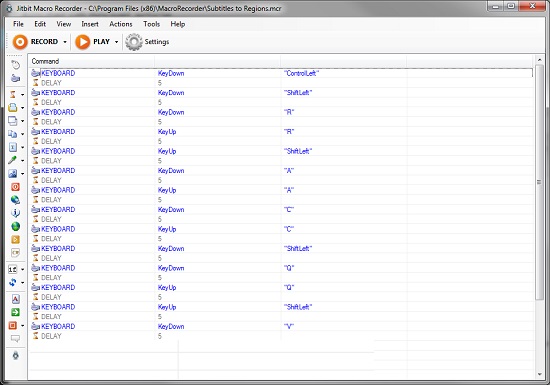550x385 pixels.
Task: Click the scrollbar up arrow in command list
Action: pyautogui.click(x=539, y=60)
